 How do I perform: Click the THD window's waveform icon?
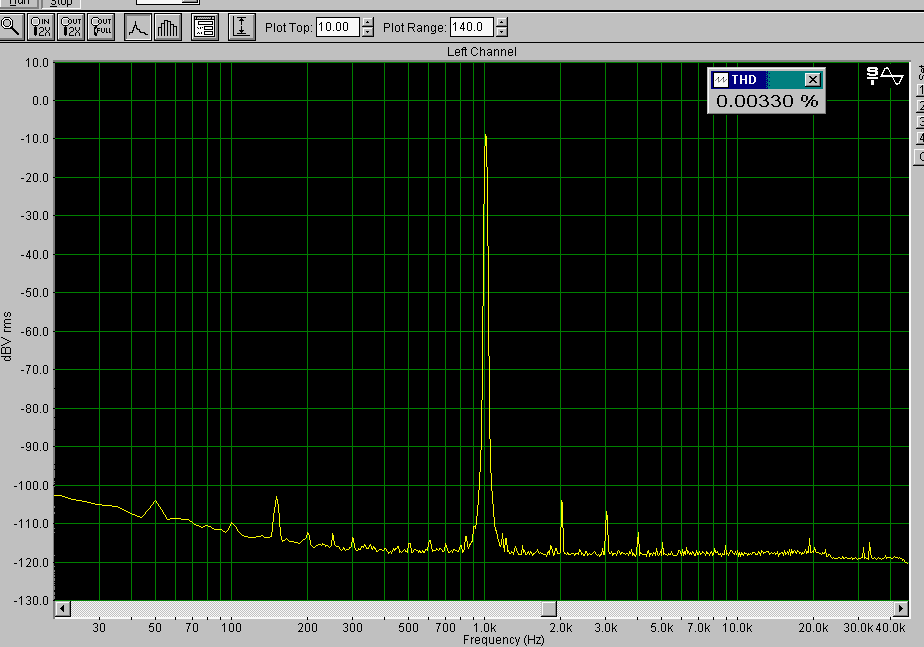pyautogui.click(x=720, y=80)
